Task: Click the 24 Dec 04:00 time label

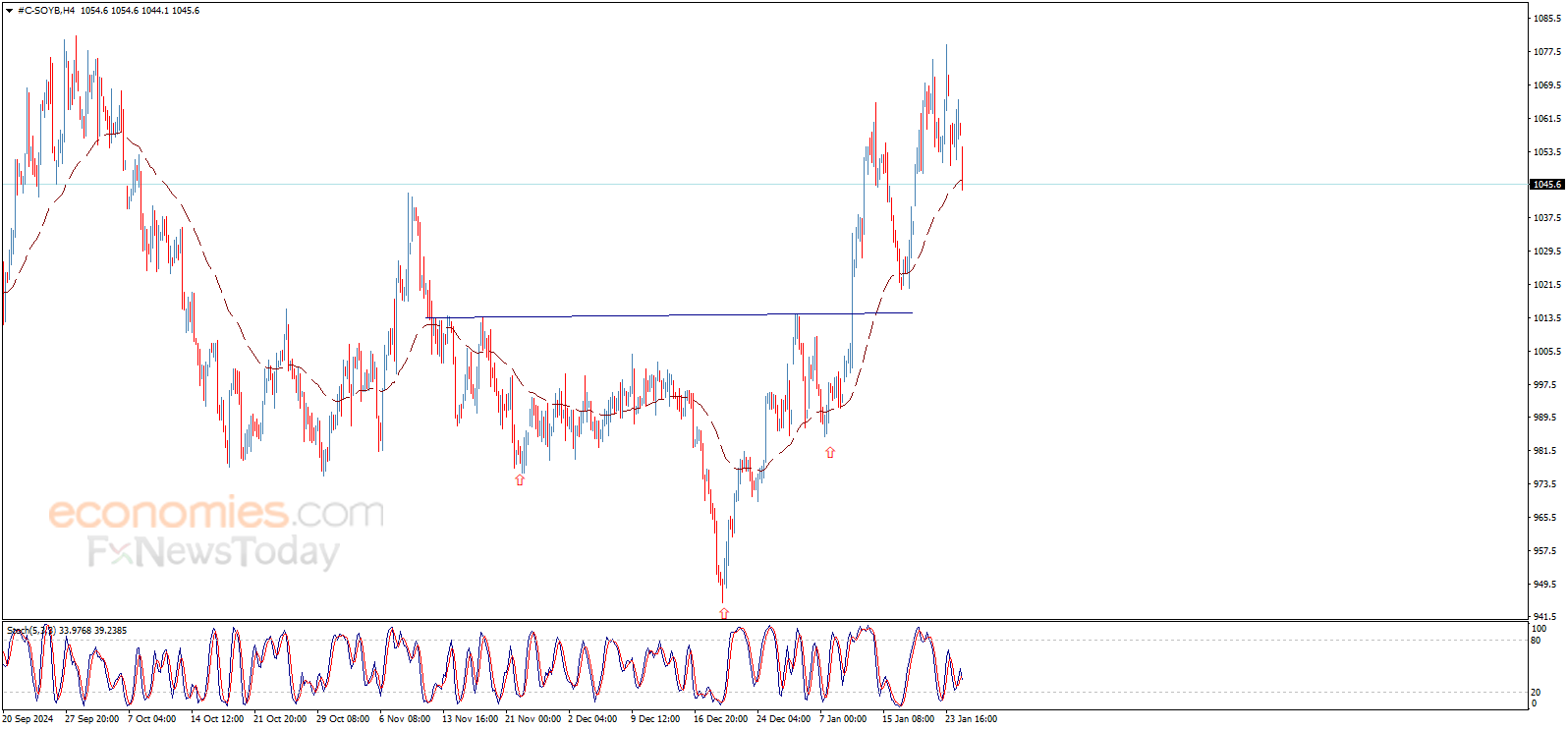Action: 783,719
